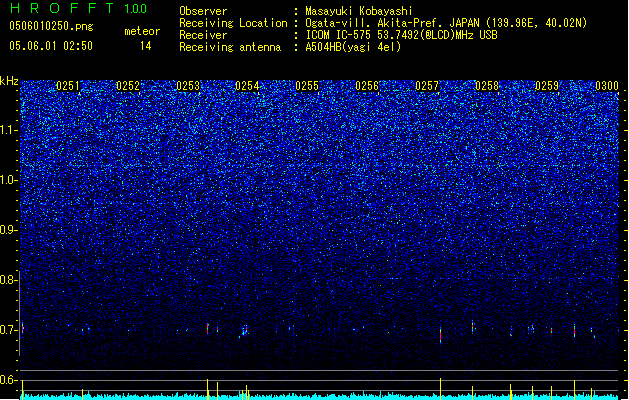Click the version number 1.0.0
The width and height of the screenshot is (629, 400).
136,9
